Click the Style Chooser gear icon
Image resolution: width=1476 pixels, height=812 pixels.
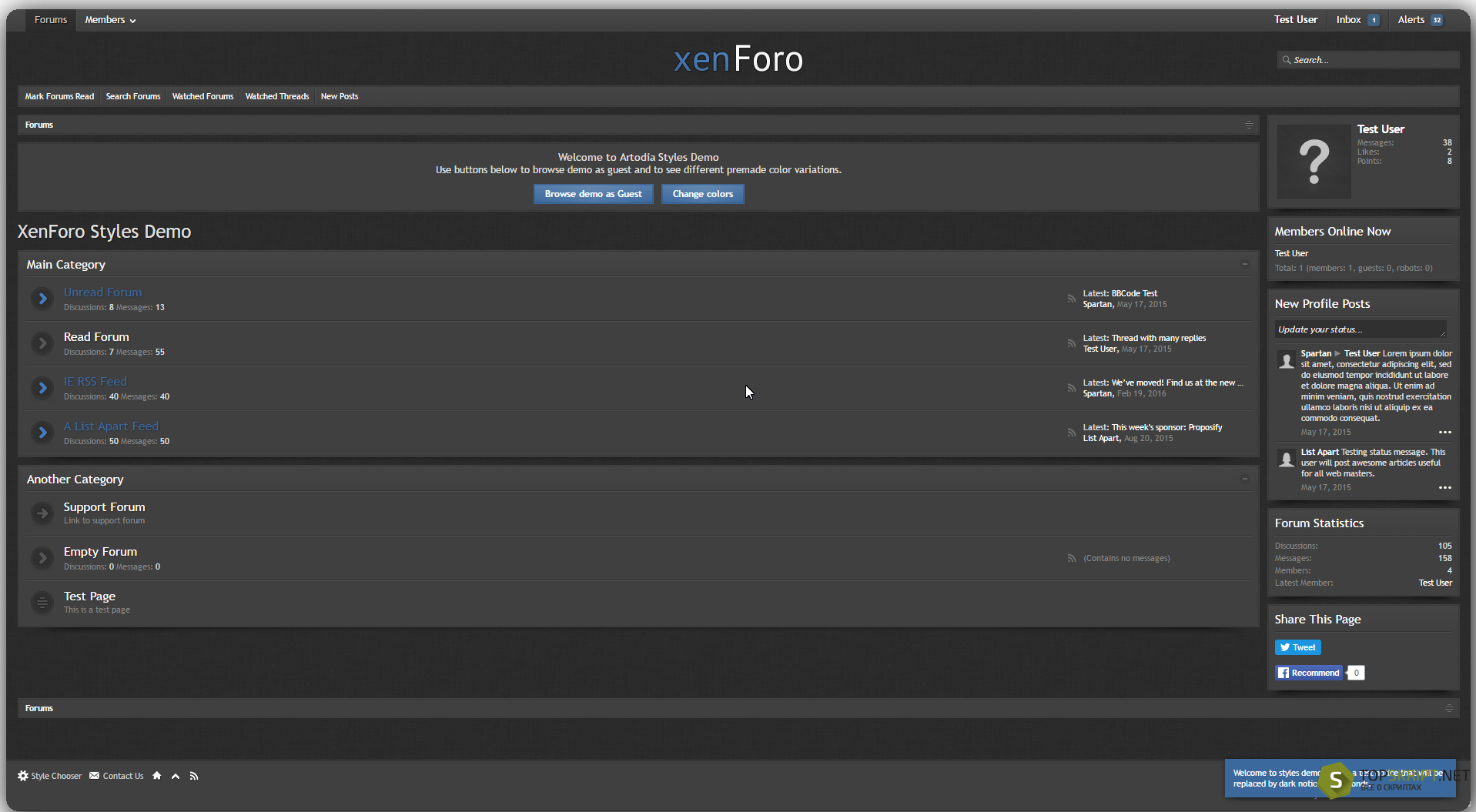(x=23, y=776)
